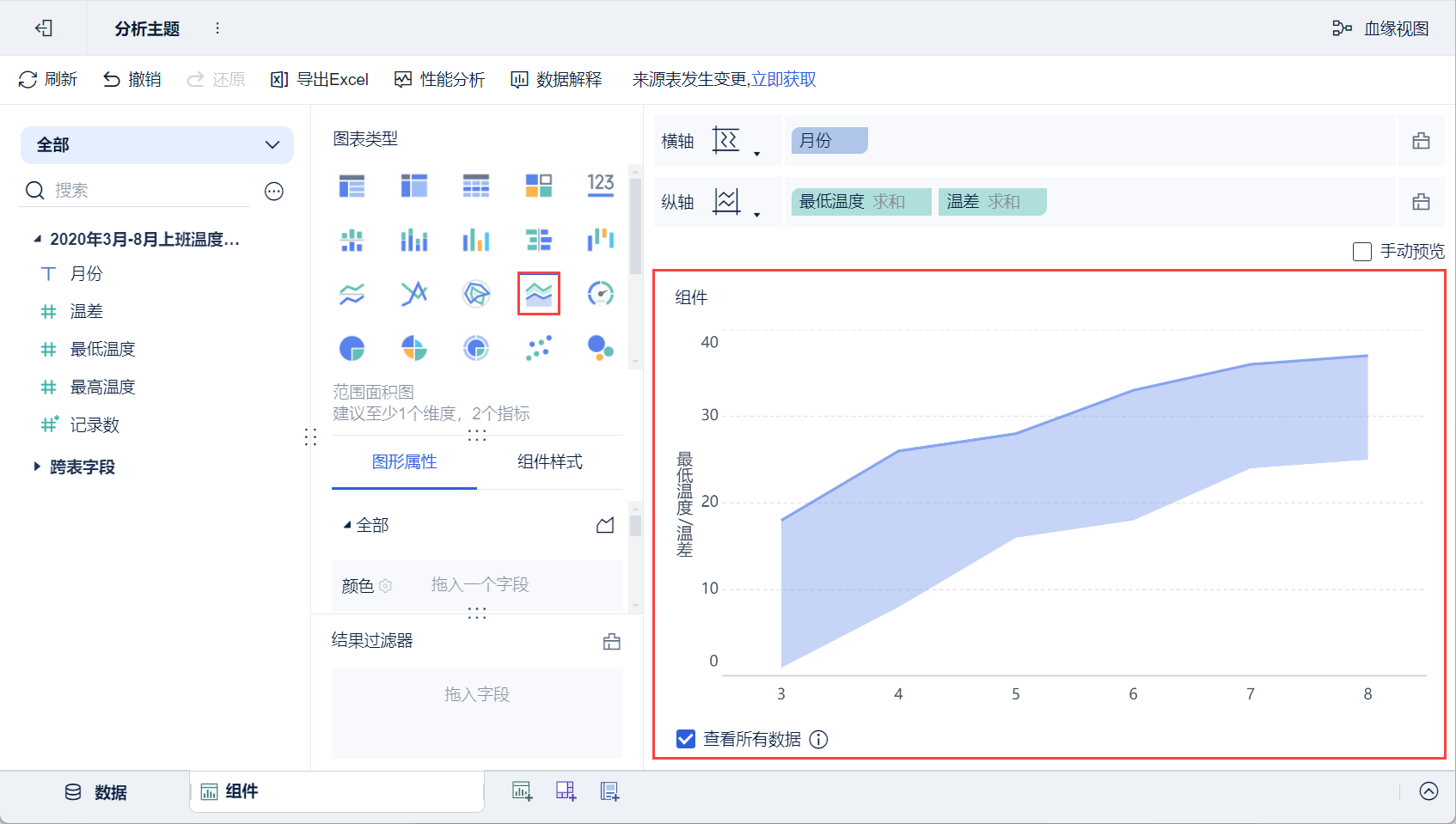Image resolution: width=1456 pixels, height=824 pixels.
Task: Choose the 123 KPI indicator card icon
Action: click(601, 185)
